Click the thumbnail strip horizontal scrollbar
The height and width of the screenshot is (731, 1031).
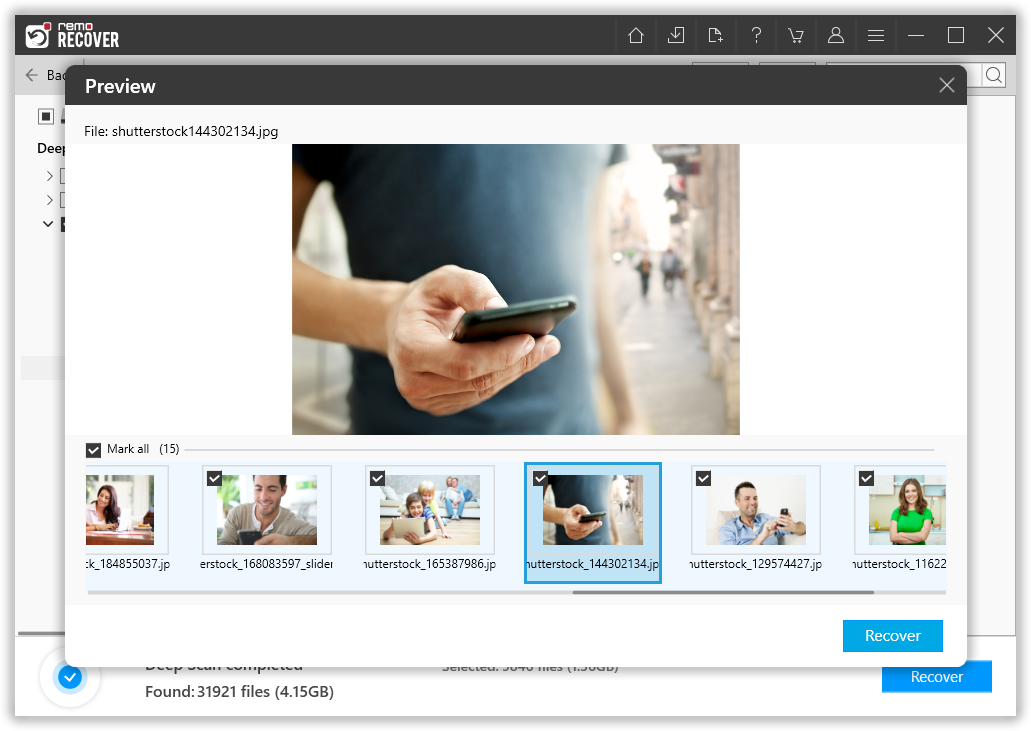(722, 592)
